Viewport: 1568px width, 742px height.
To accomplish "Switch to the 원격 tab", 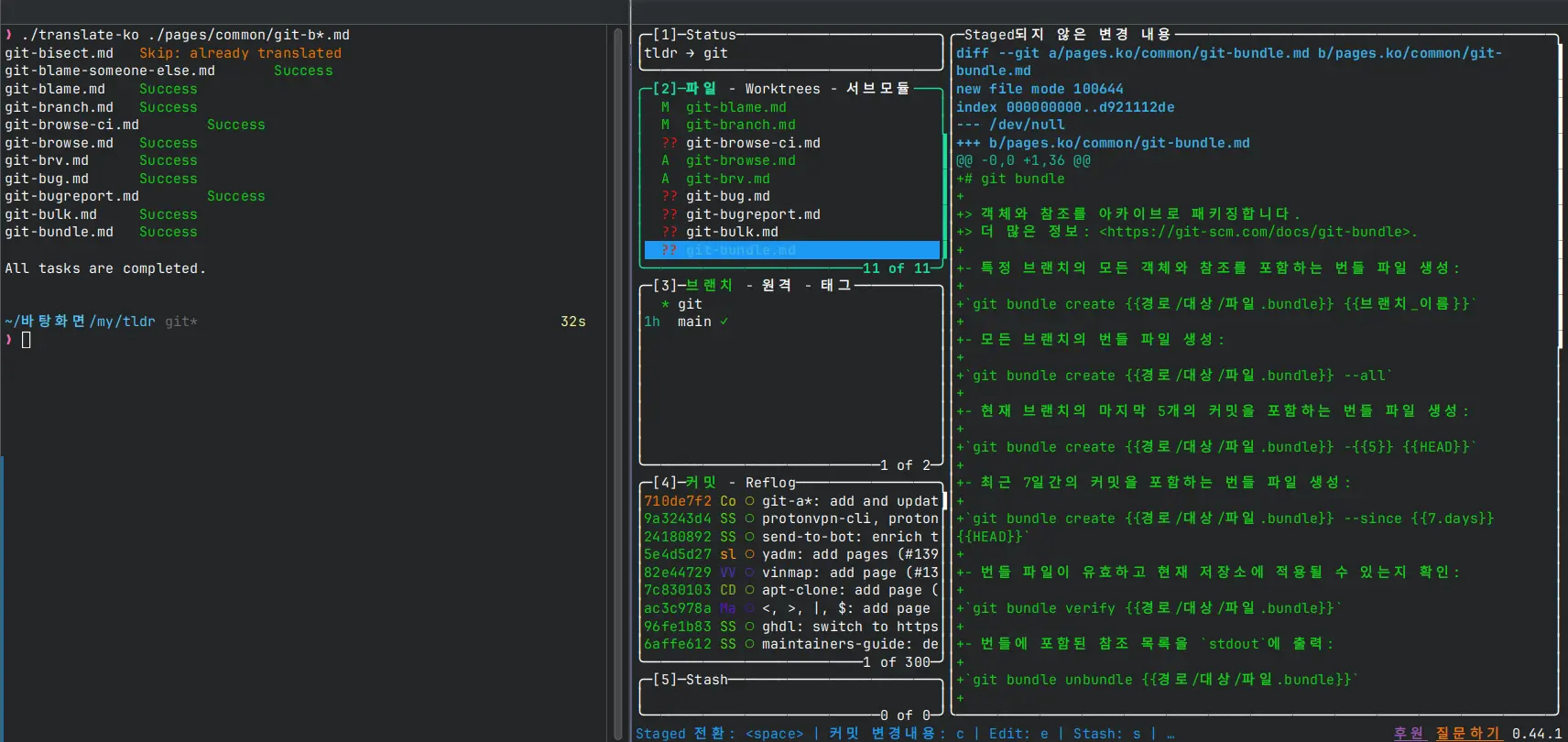I will (x=776, y=286).
